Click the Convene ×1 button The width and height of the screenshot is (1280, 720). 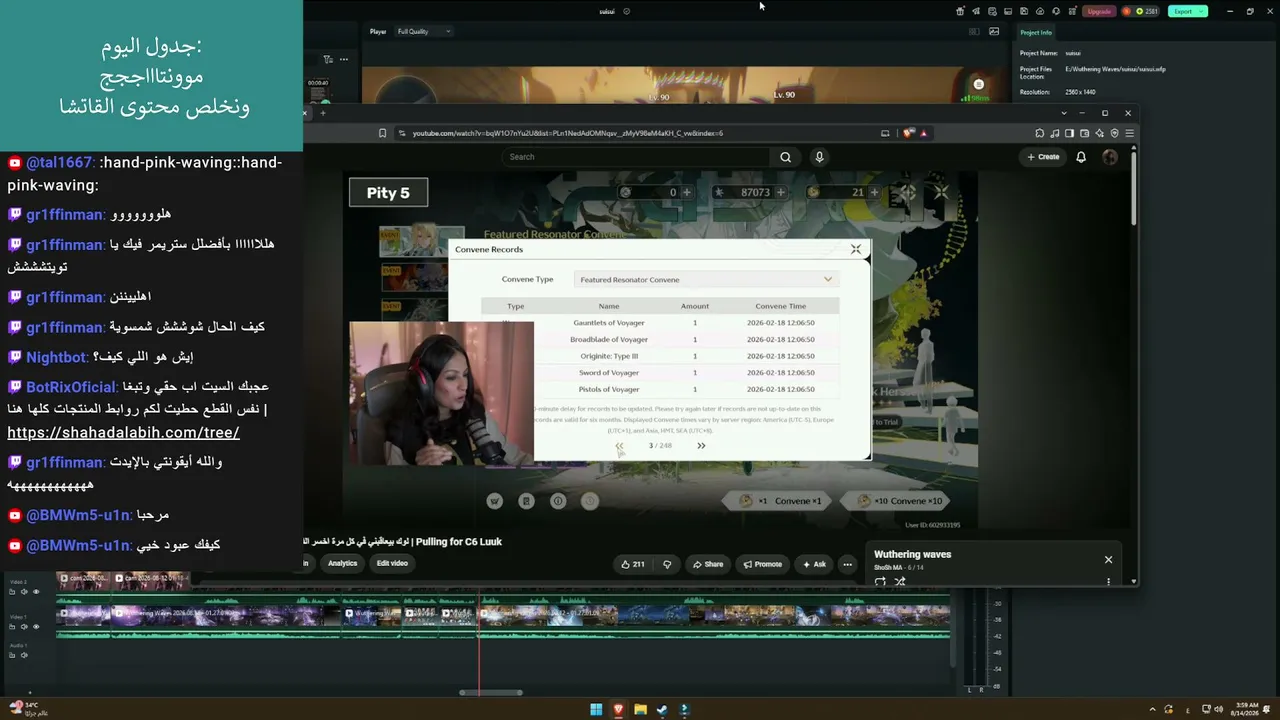[x=779, y=501]
